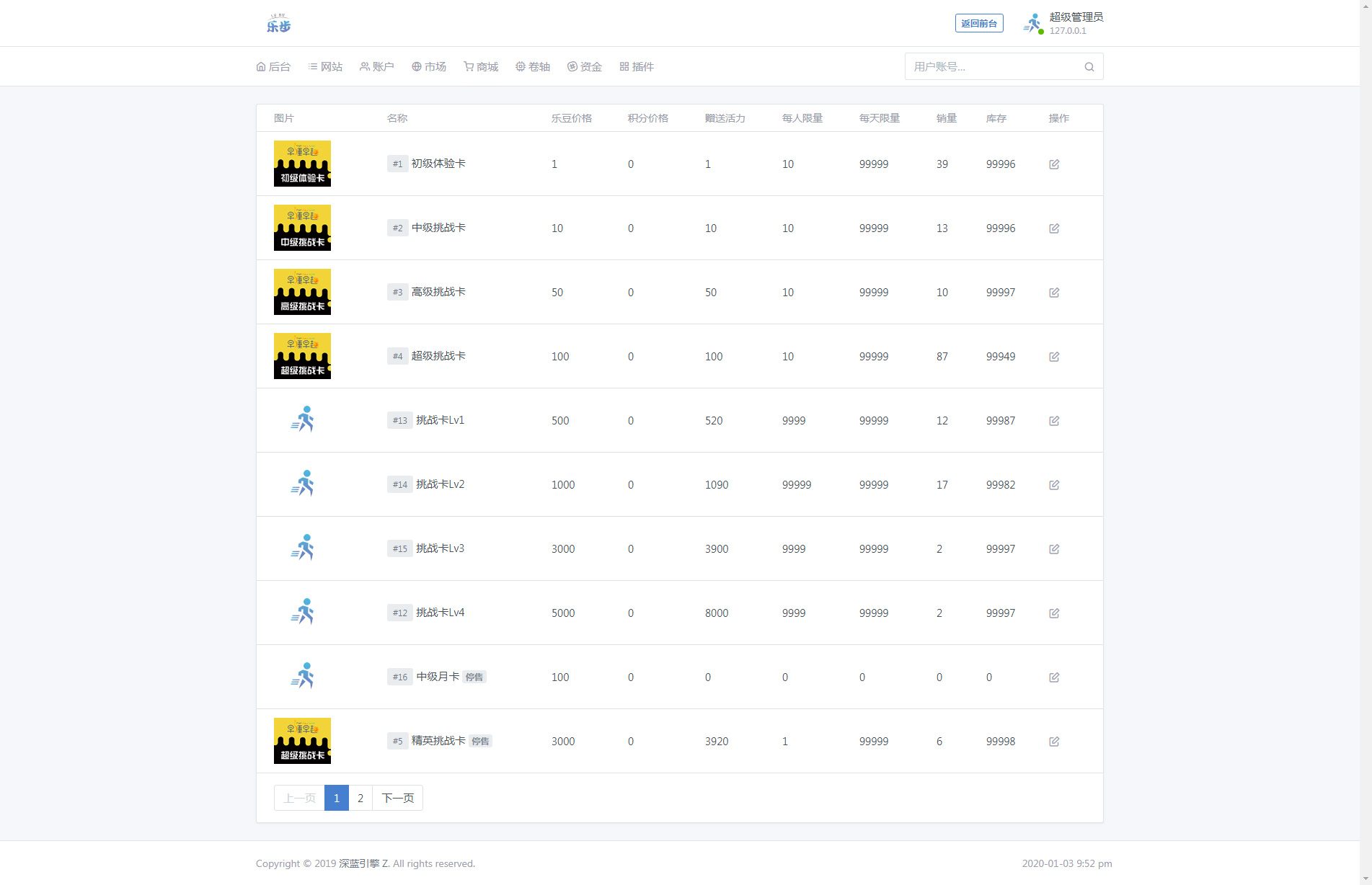This screenshot has width=1372, height=885.
Task: Click the 挑战卡Lv2 name
Action: pos(441,484)
